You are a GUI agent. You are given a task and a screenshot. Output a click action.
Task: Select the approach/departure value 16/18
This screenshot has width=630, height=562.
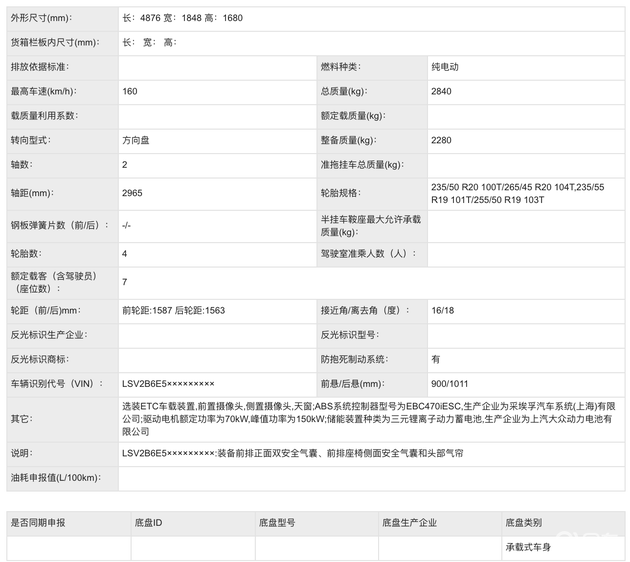pos(443,311)
